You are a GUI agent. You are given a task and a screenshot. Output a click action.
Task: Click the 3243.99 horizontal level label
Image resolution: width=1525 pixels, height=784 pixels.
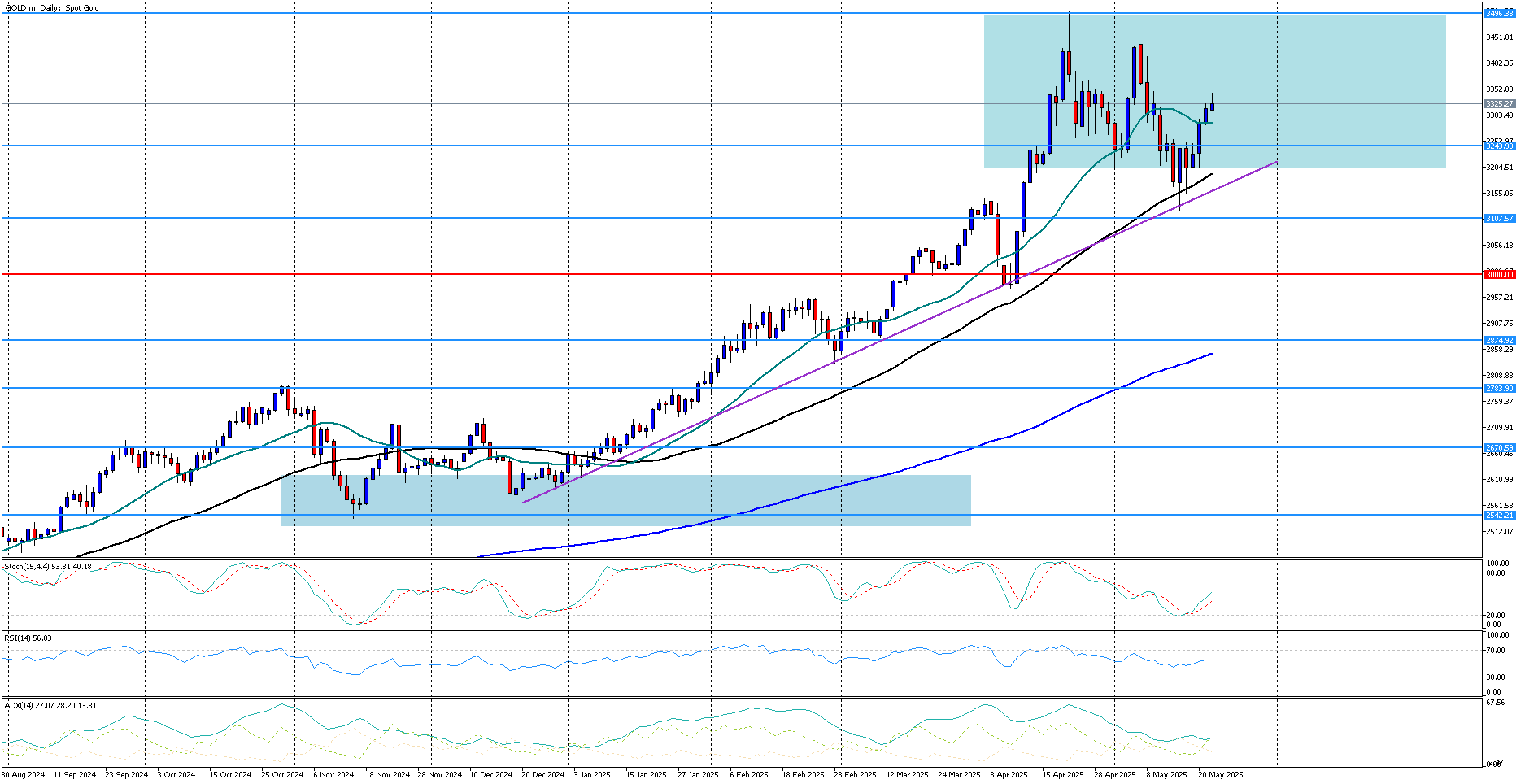pos(1500,146)
